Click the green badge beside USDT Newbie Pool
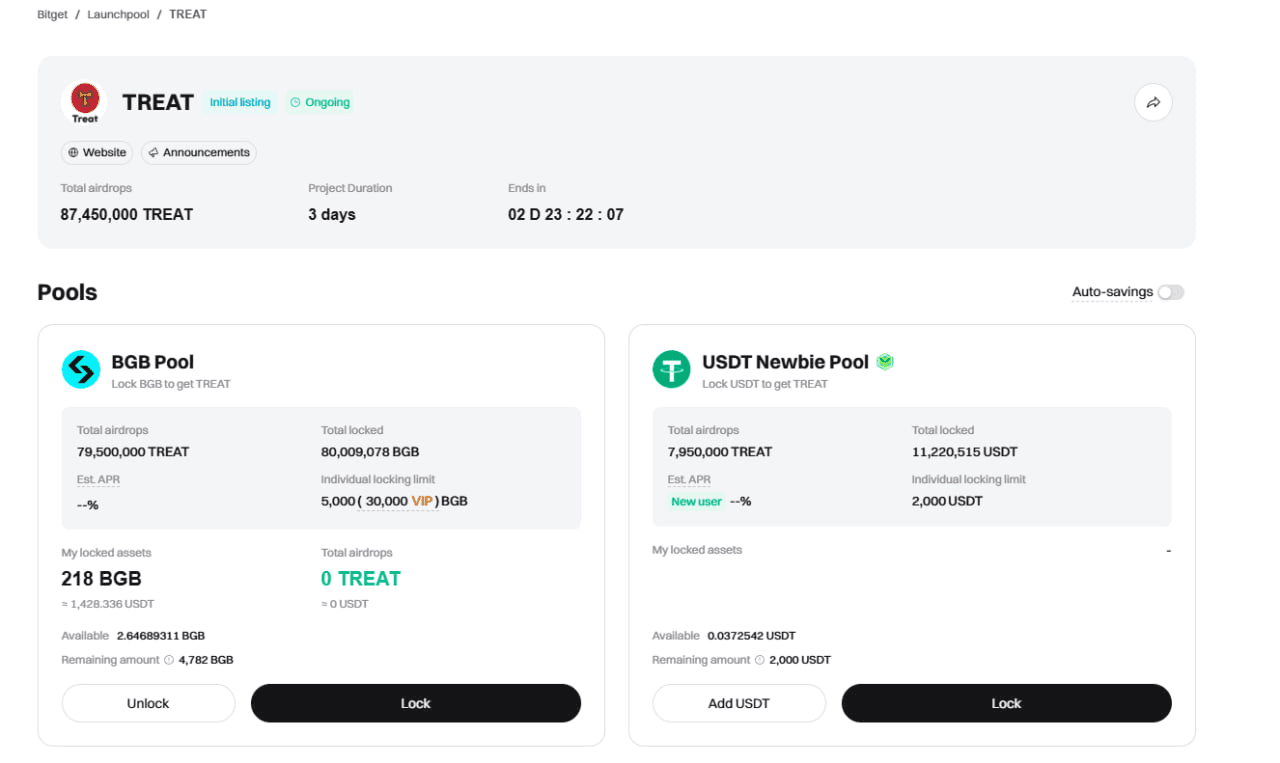This screenshot has width=1280, height=763. click(x=885, y=362)
